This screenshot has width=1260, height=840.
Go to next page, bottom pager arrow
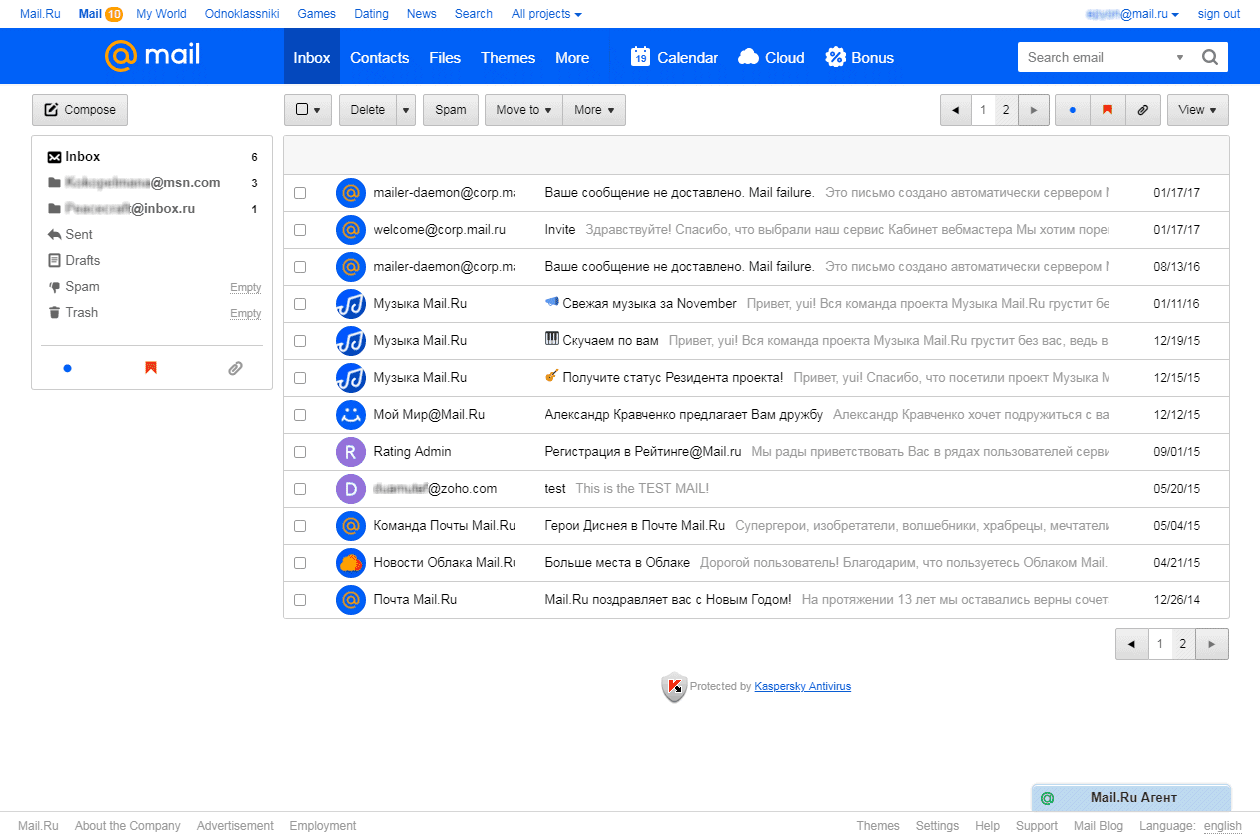[x=1212, y=644]
